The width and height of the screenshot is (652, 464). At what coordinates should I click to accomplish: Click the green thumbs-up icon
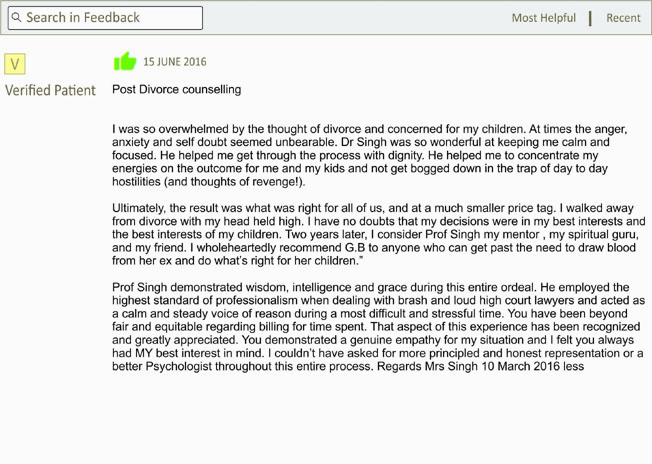(x=125, y=62)
